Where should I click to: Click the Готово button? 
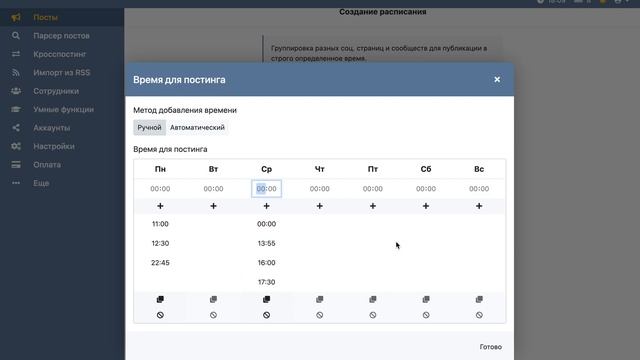(491, 347)
